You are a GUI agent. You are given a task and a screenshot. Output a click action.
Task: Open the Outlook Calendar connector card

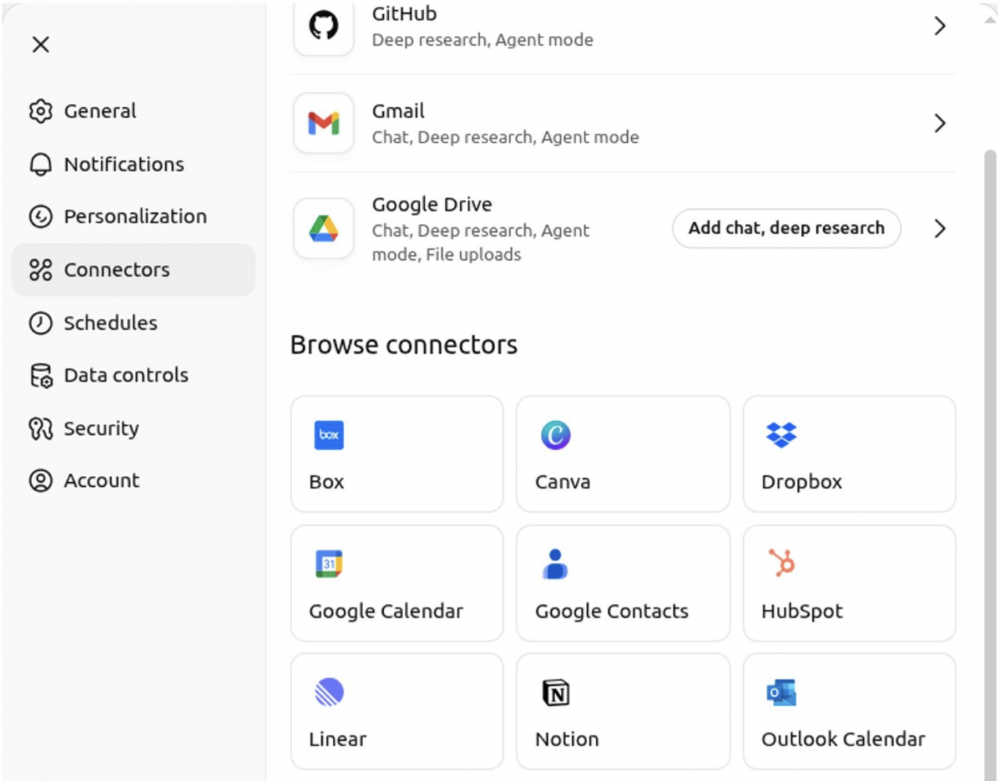[848, 711]
